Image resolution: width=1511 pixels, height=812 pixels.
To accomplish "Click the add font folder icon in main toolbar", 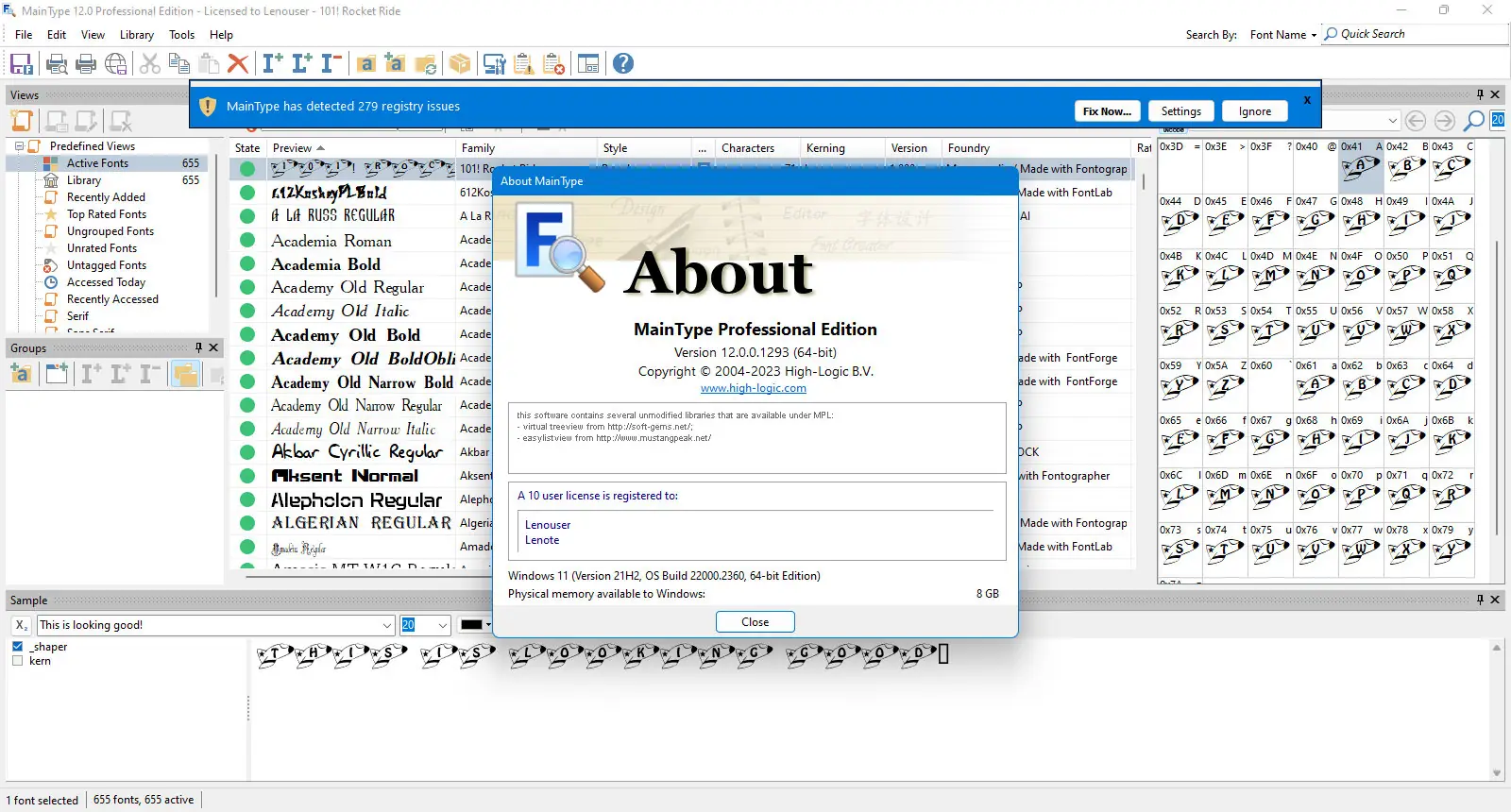I will click(396, 64).
